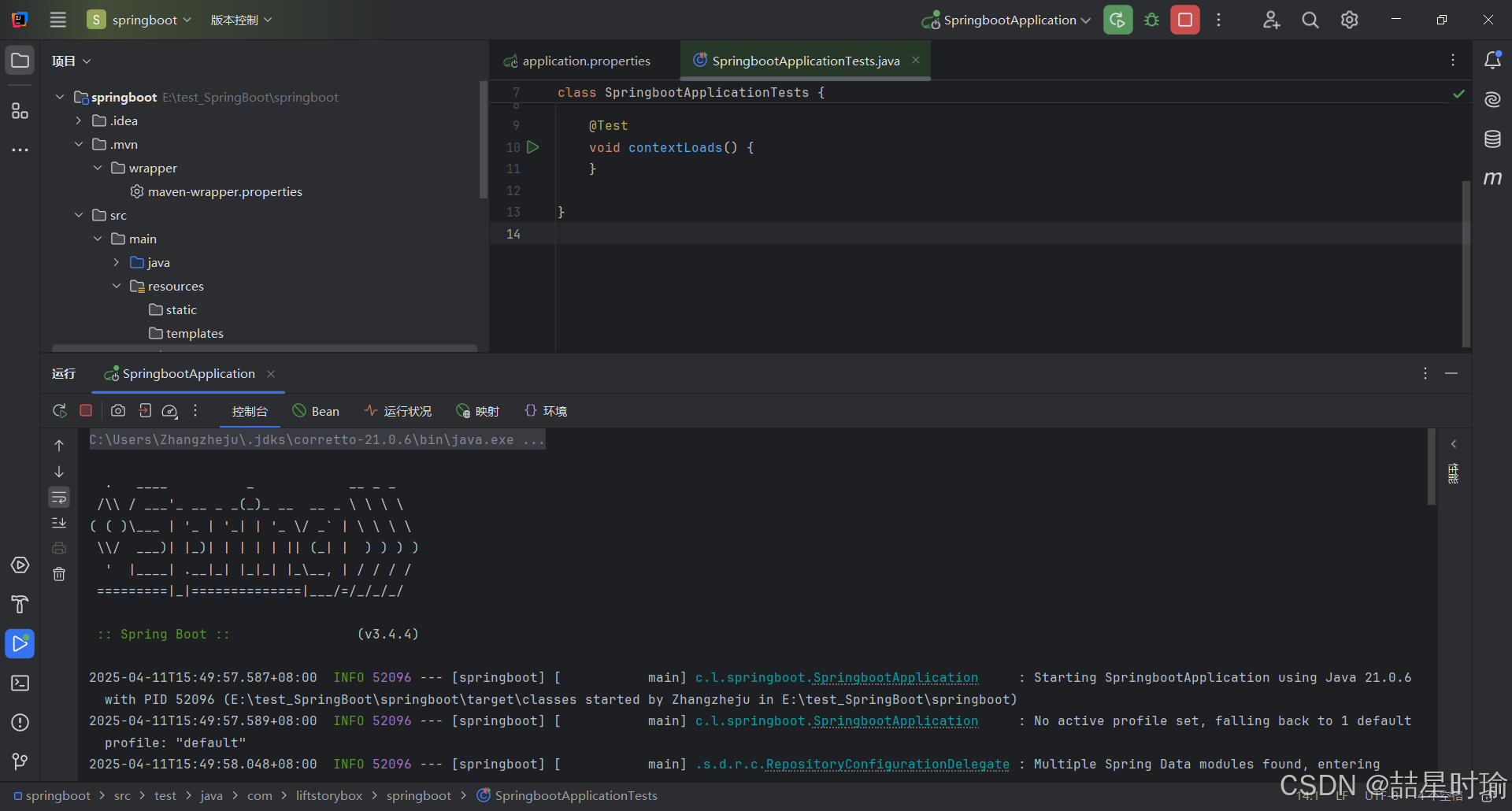Viewport: 1512px width, 811px height.
Task: Switch to the 映射 mappings tab
Action: coord(478,411)
